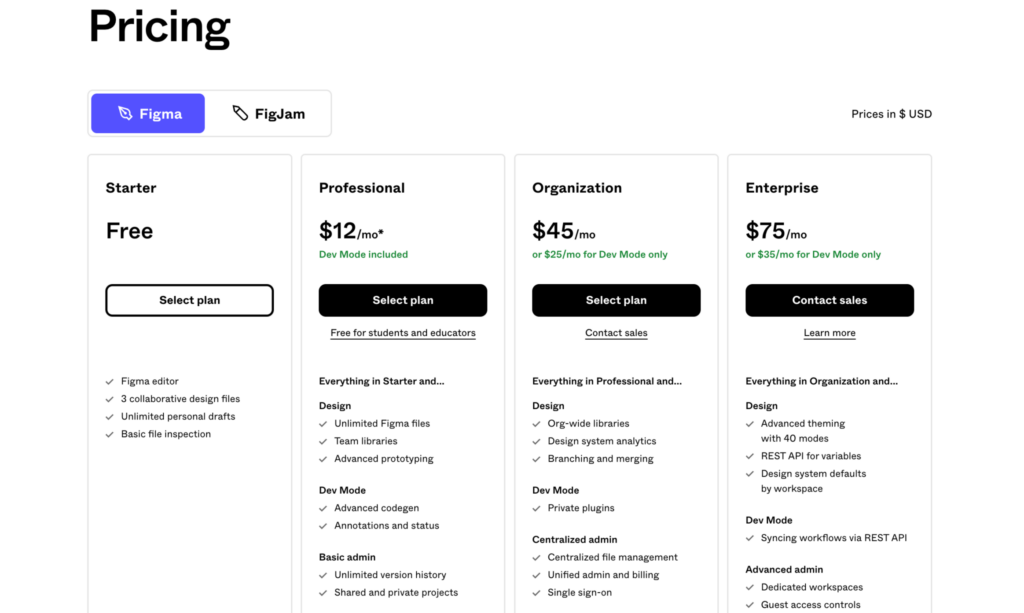Select the Professional plan button
Image resolution: width=1024 pixels, height=613 pixels.
[403, 300]
